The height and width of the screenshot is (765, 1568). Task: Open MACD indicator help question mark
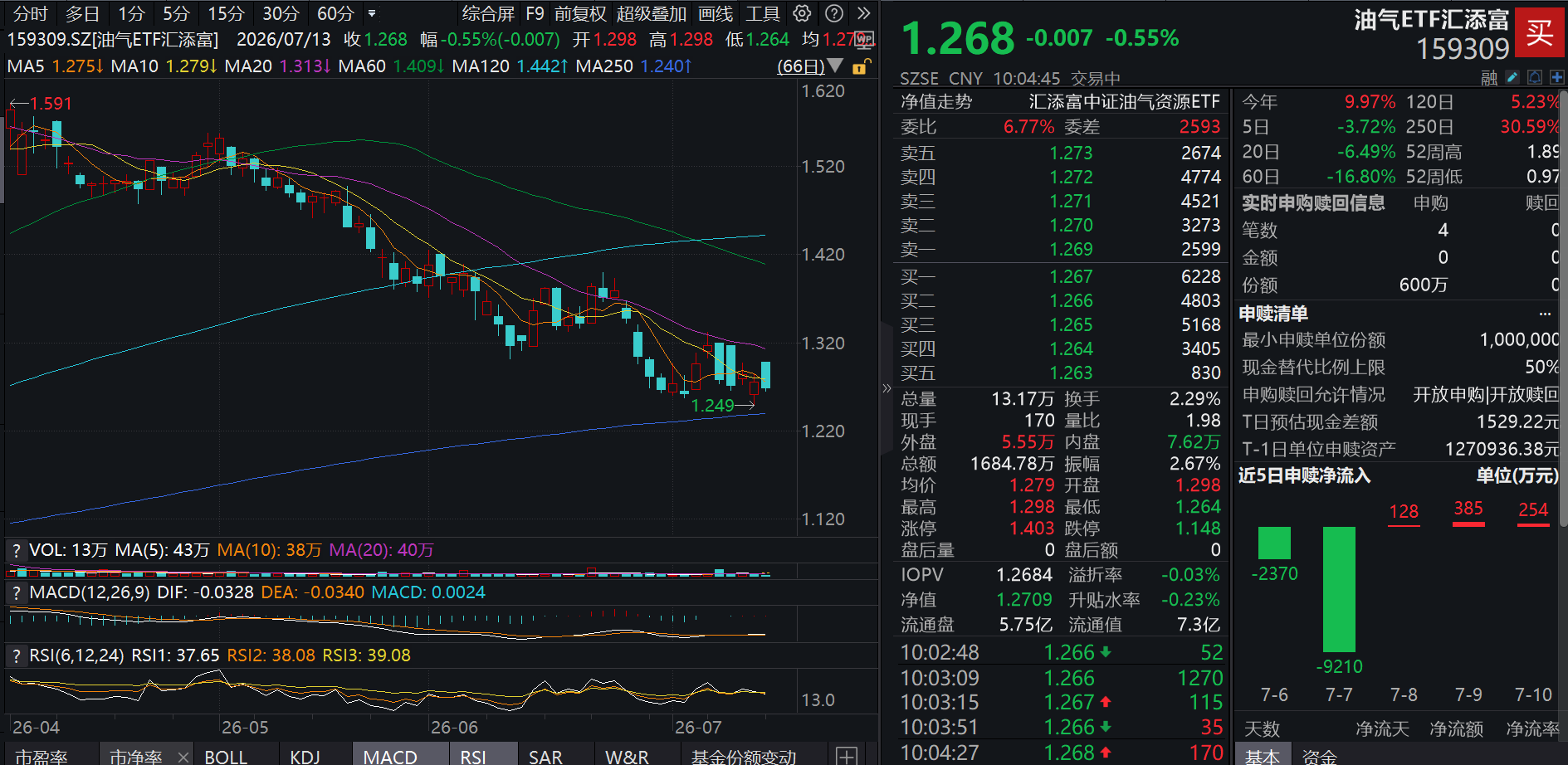click(x=16, y=592)
